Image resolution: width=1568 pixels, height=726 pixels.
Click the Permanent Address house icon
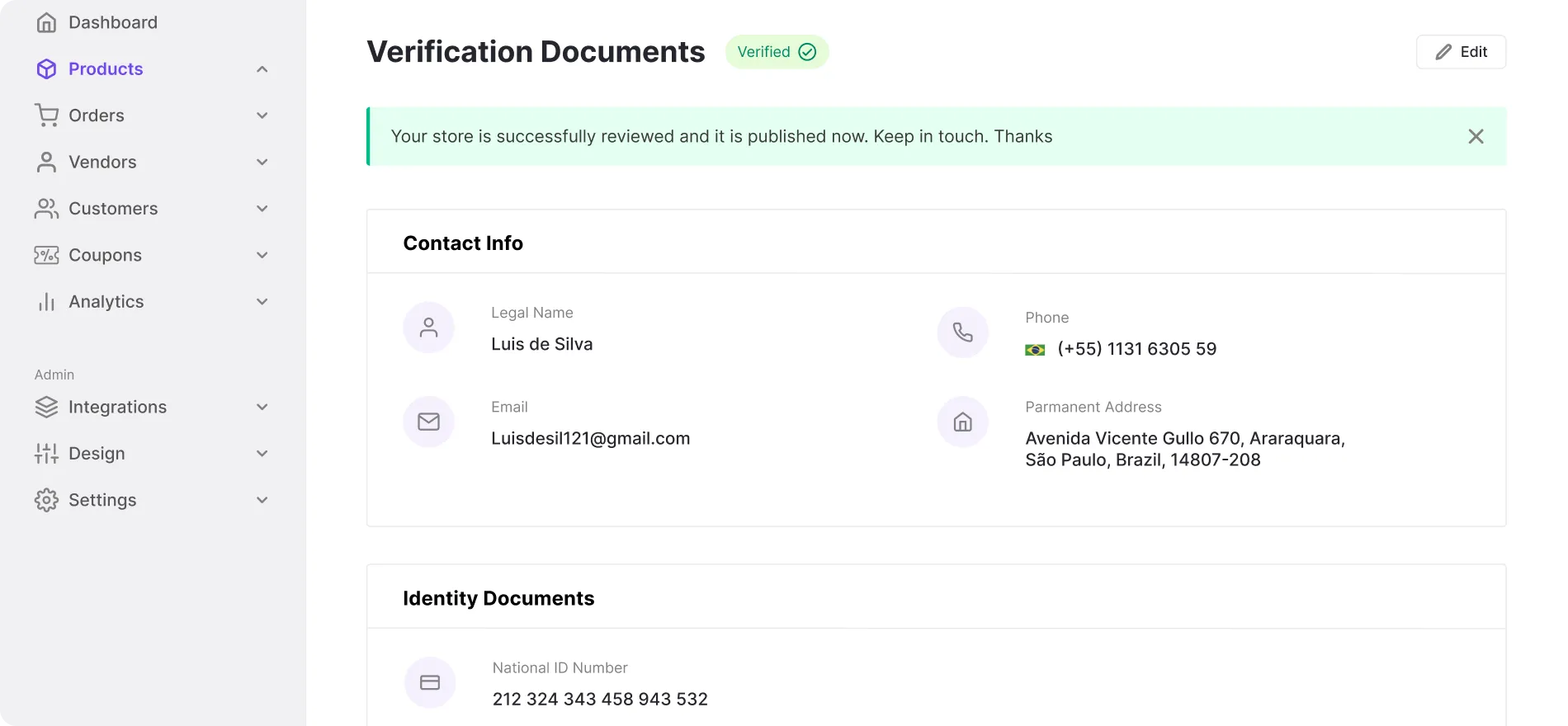(963, 422)
